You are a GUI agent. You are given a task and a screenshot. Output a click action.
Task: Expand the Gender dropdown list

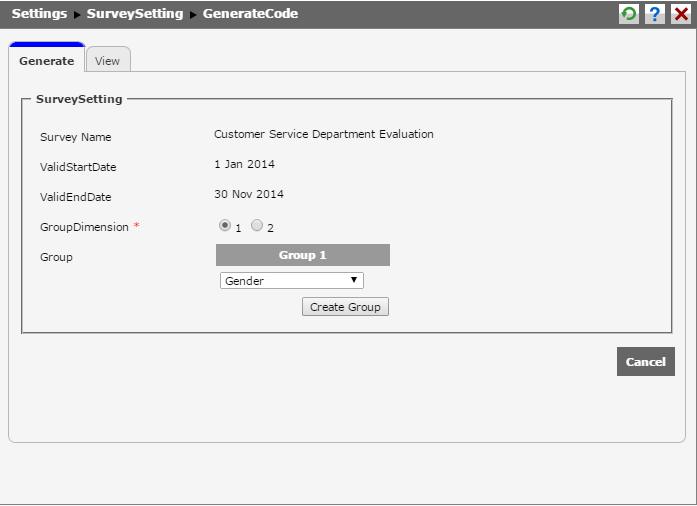click(291, 281)
